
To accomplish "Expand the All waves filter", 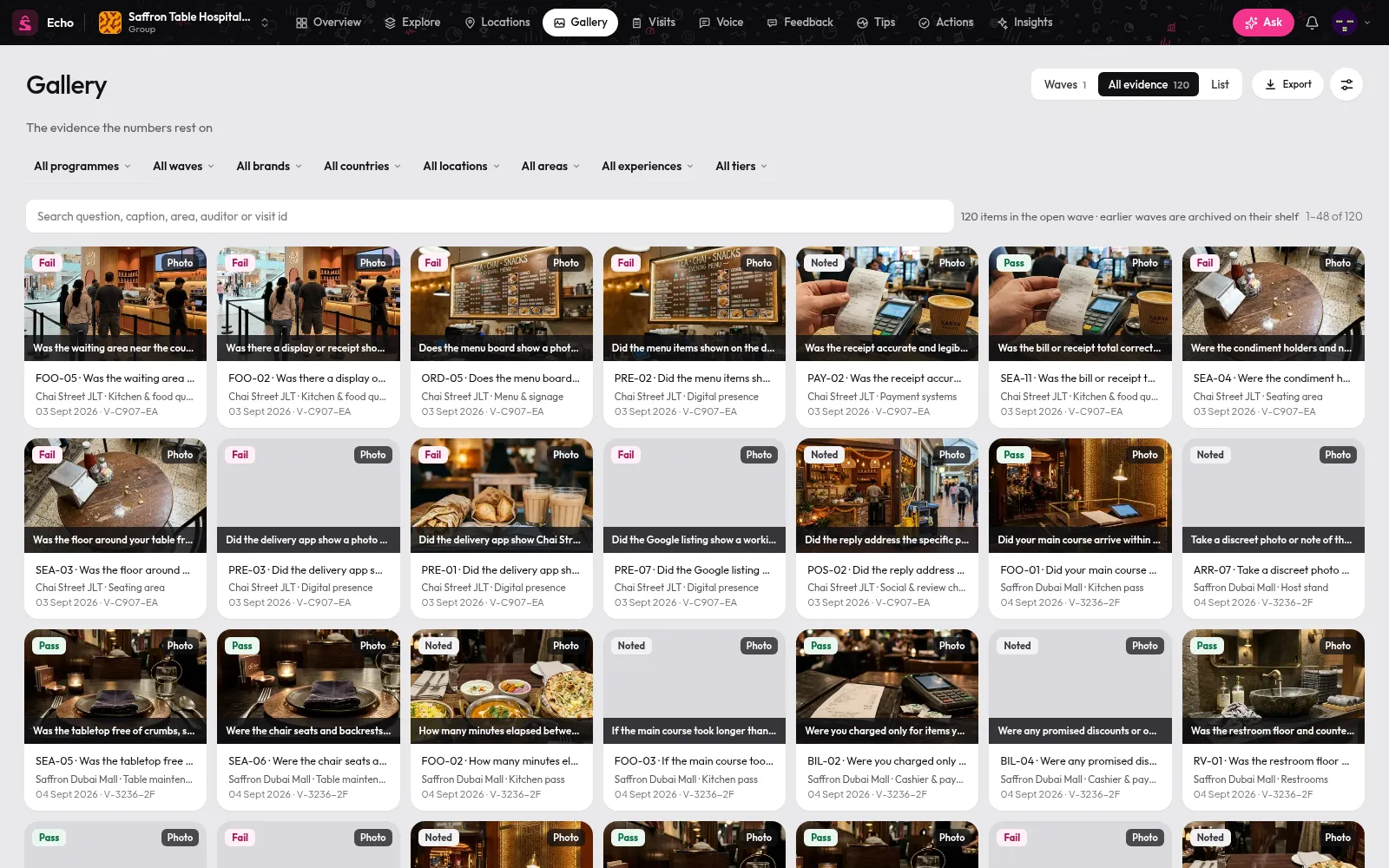I will [183, 166].
